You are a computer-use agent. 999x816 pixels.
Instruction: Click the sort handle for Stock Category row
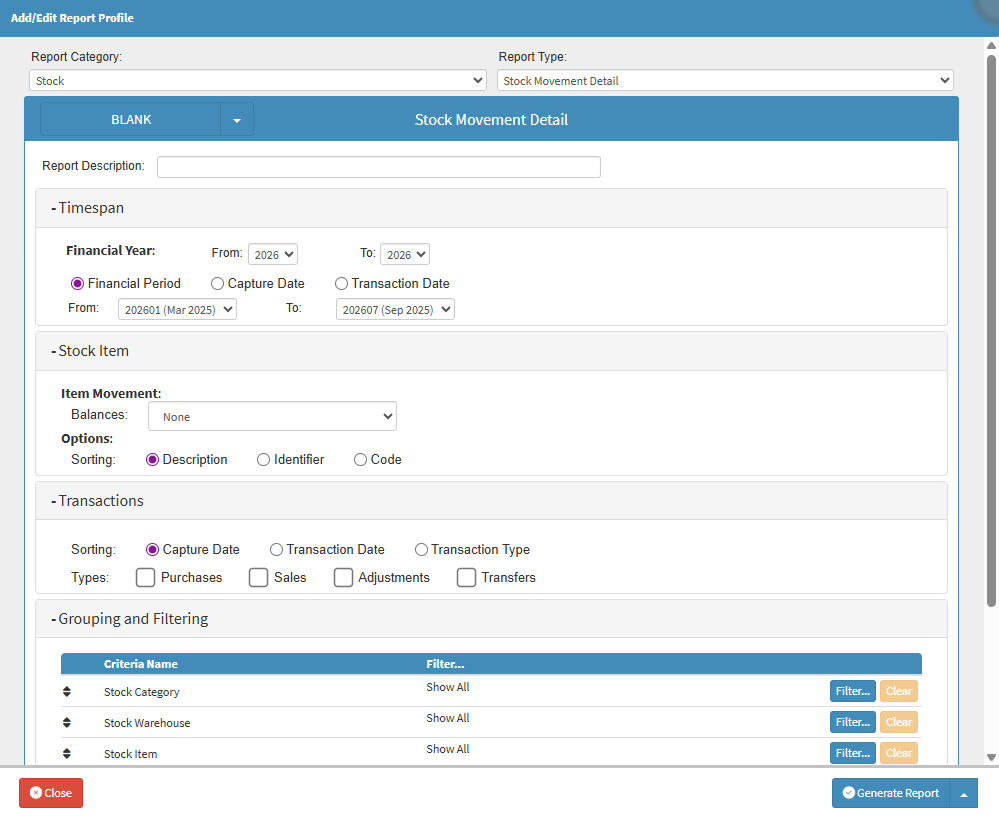66,692
